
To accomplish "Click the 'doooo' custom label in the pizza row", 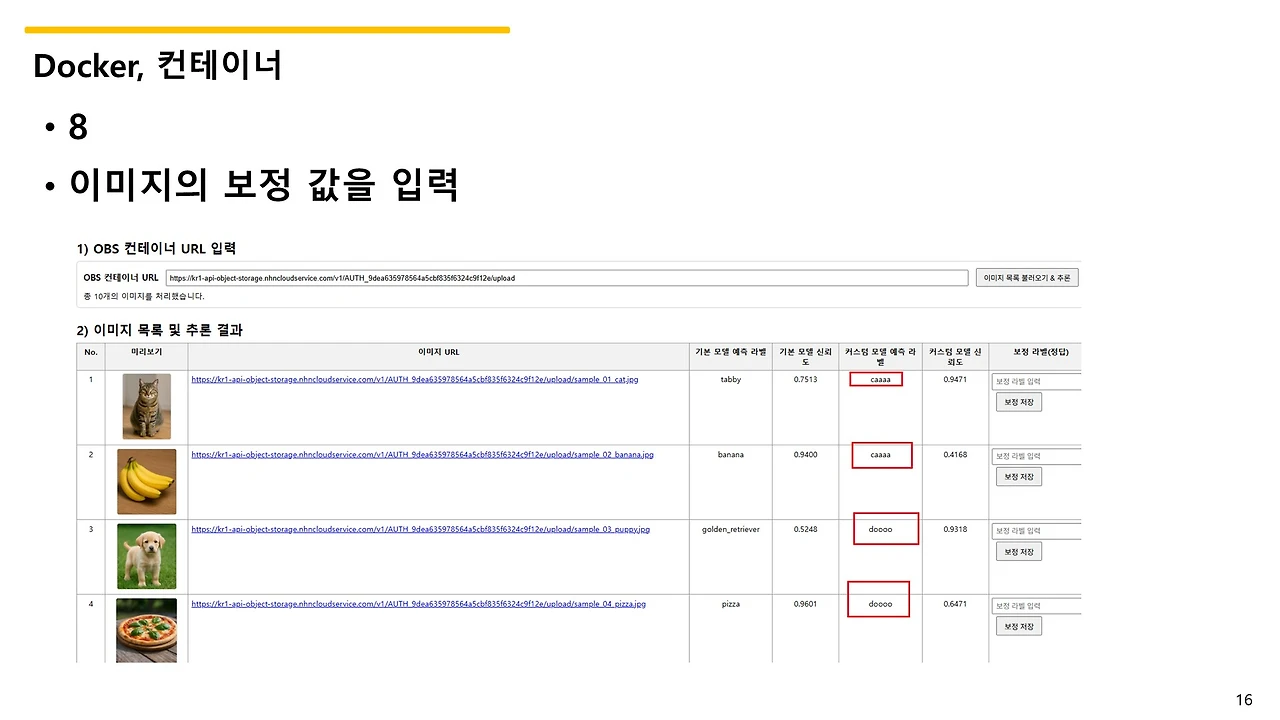I will [x=880, y=605].
